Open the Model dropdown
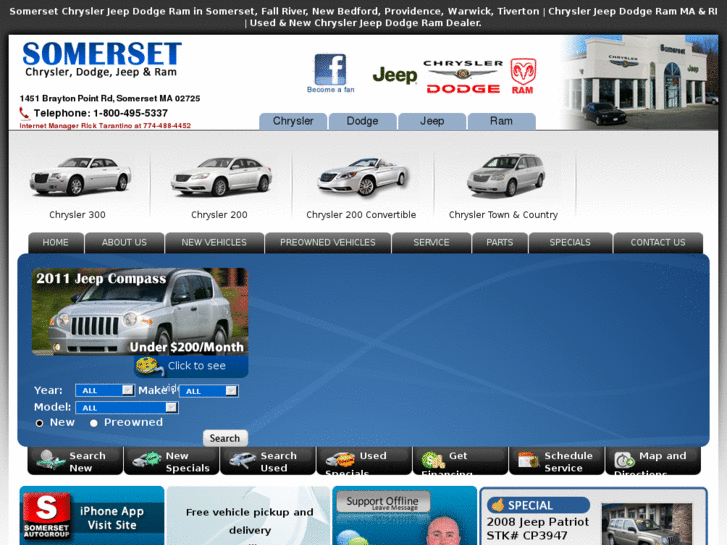This screenshot has height=545, width=727. [127, 407]
